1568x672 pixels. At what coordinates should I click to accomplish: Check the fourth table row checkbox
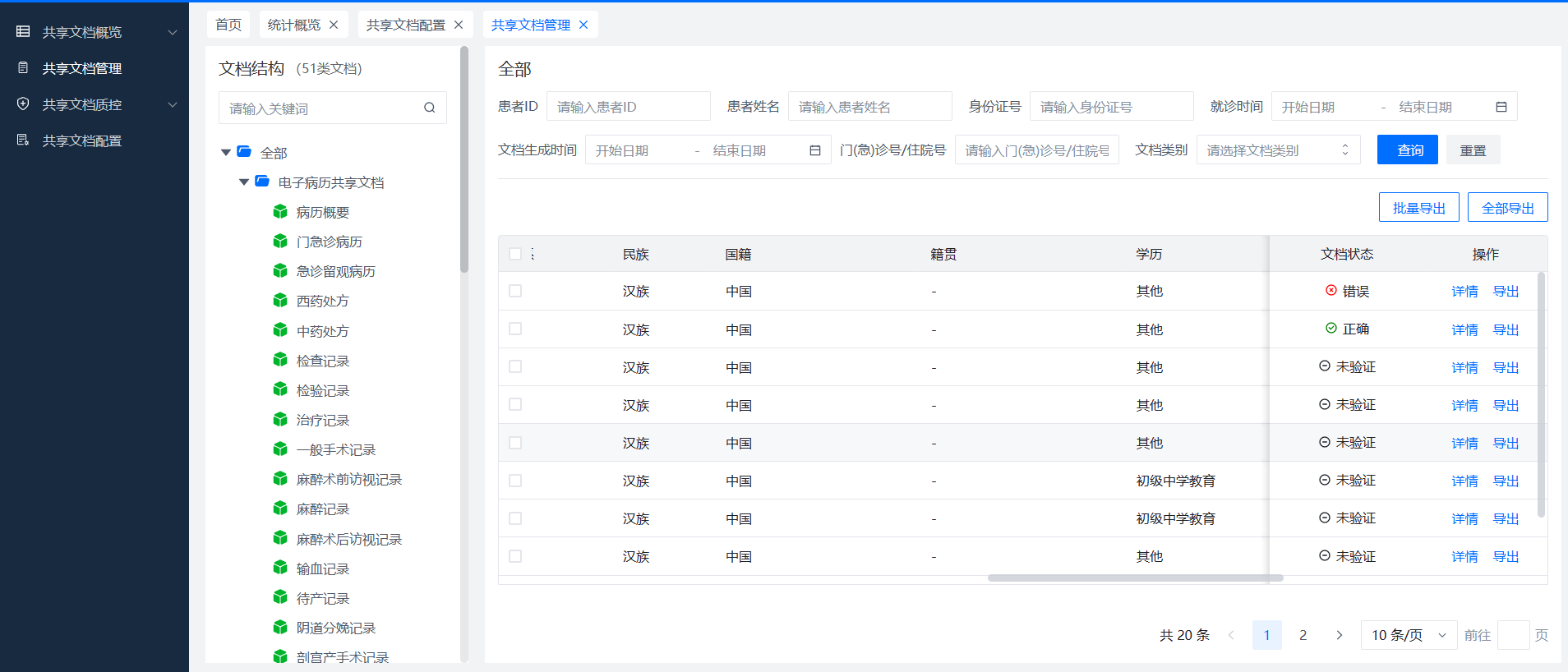tap(515, 404)
